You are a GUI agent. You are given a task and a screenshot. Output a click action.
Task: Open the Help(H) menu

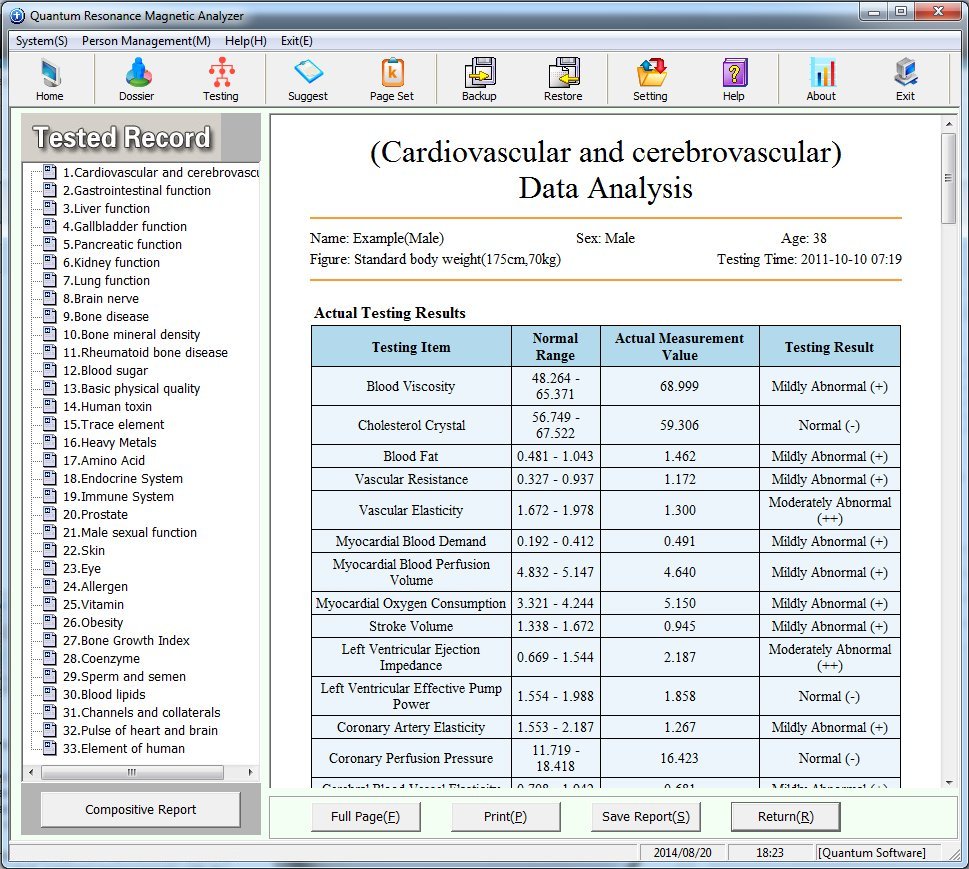point(245,41)
